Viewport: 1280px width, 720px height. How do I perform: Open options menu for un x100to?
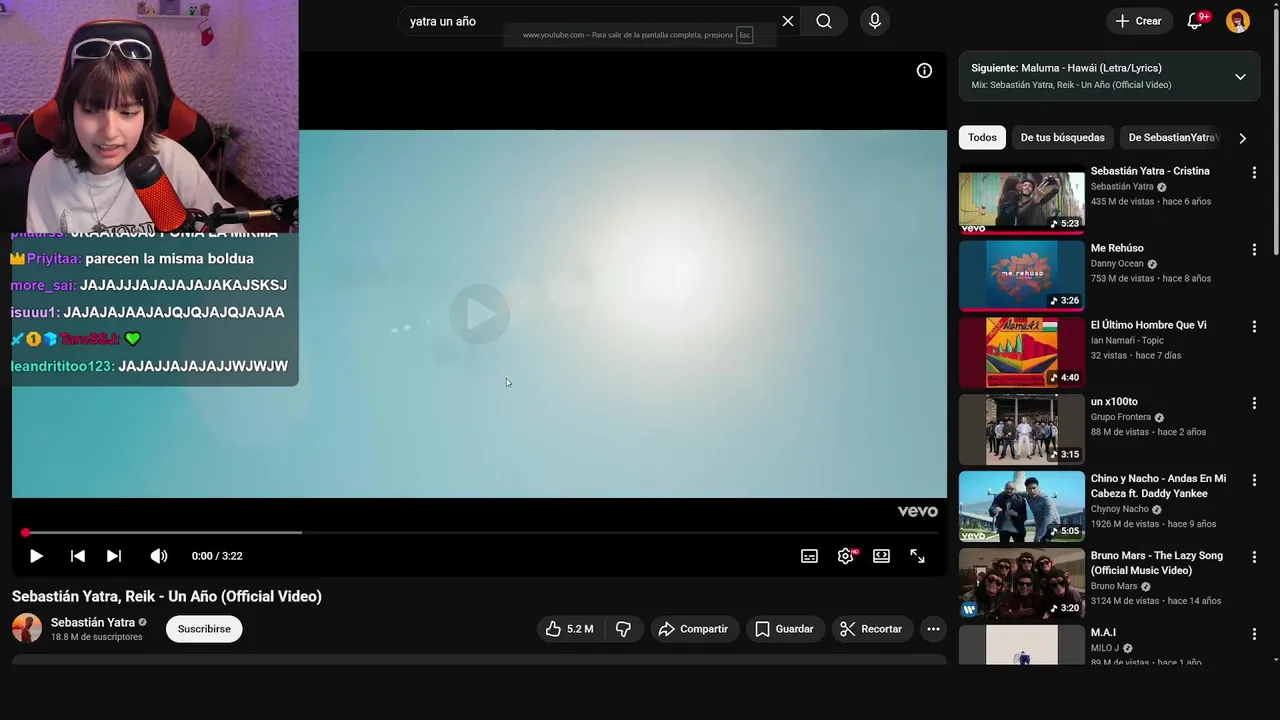(x=1254, y=403)
